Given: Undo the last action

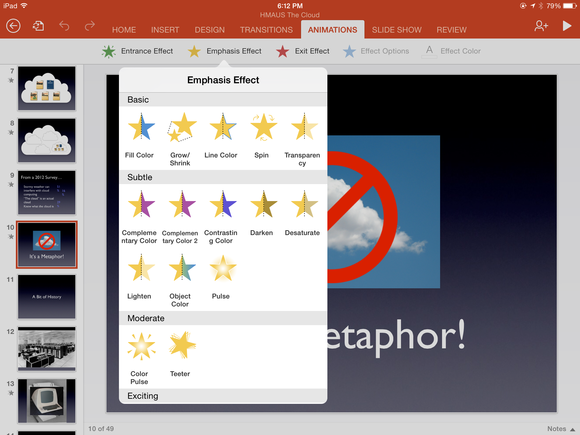Looking at the screenshot, I should [x=64, y=26].
